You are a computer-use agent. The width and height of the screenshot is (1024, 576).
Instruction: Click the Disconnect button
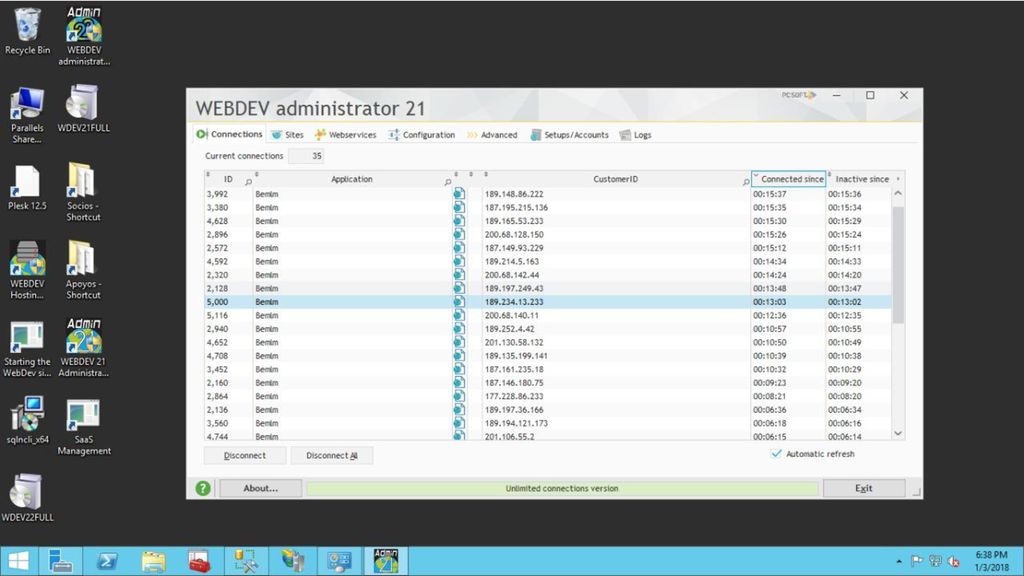coord(245,455)
